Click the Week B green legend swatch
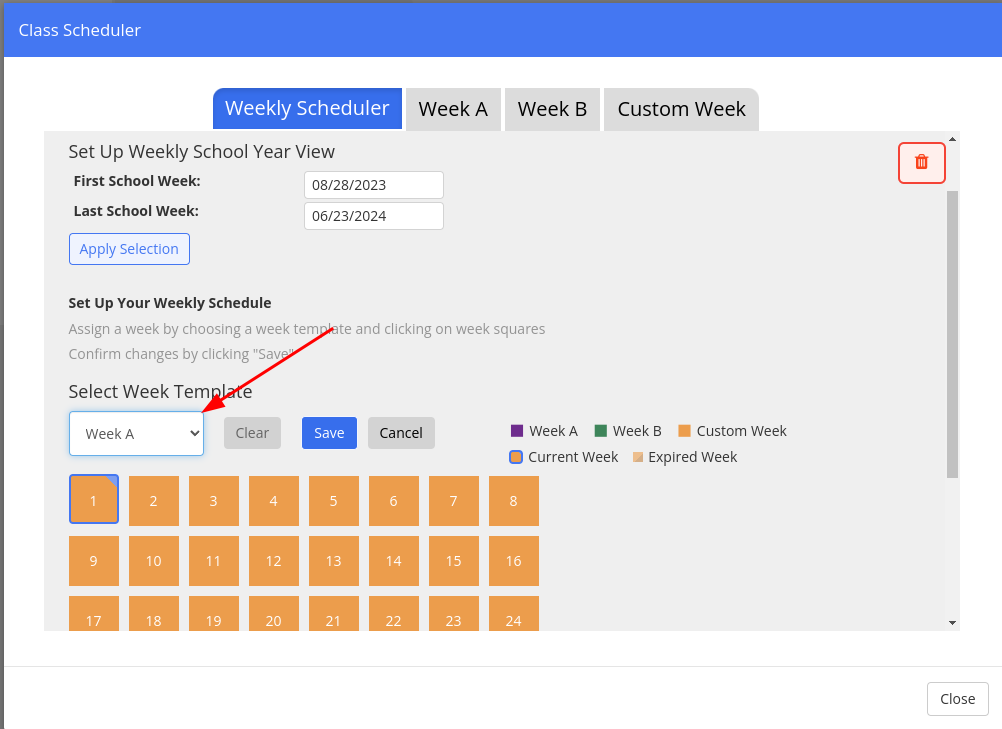 pos(601,431)
